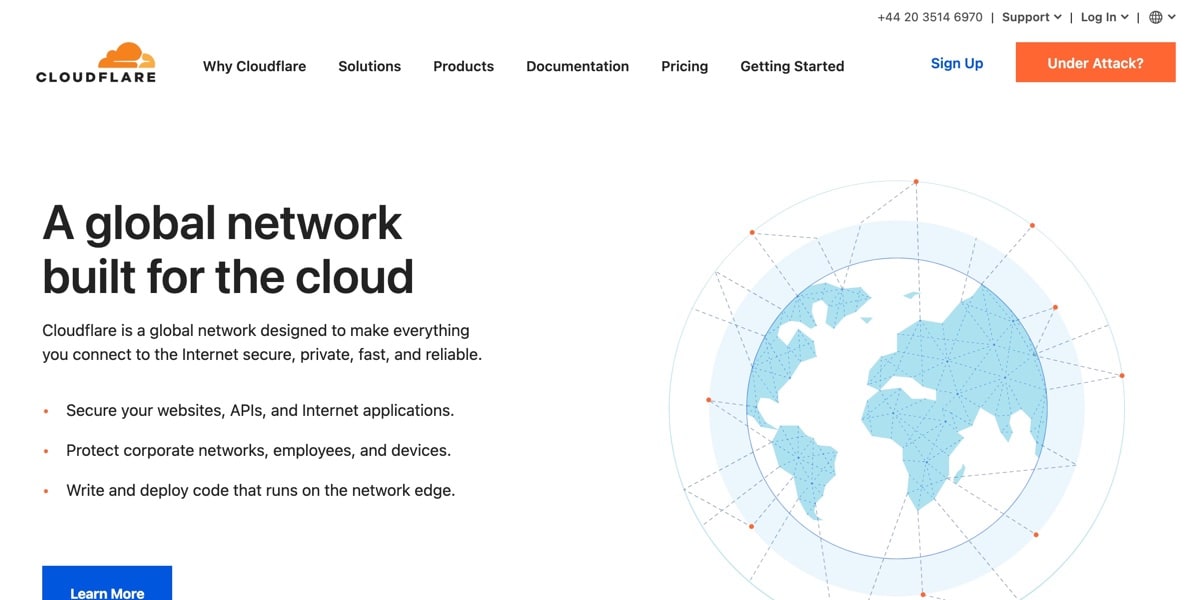Click the globe language icon
Screen dimensions: 1200x600
pos(1156,17)
